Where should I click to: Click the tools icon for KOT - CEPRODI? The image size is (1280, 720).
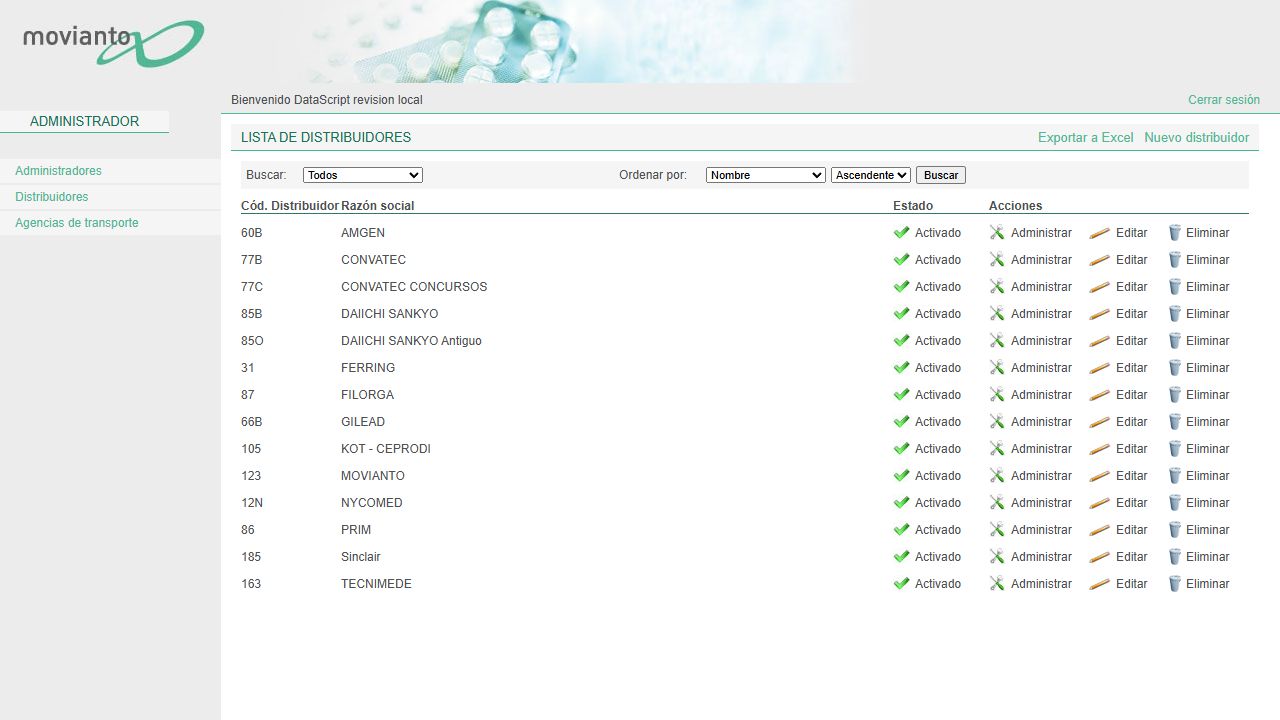coord(996,449)
